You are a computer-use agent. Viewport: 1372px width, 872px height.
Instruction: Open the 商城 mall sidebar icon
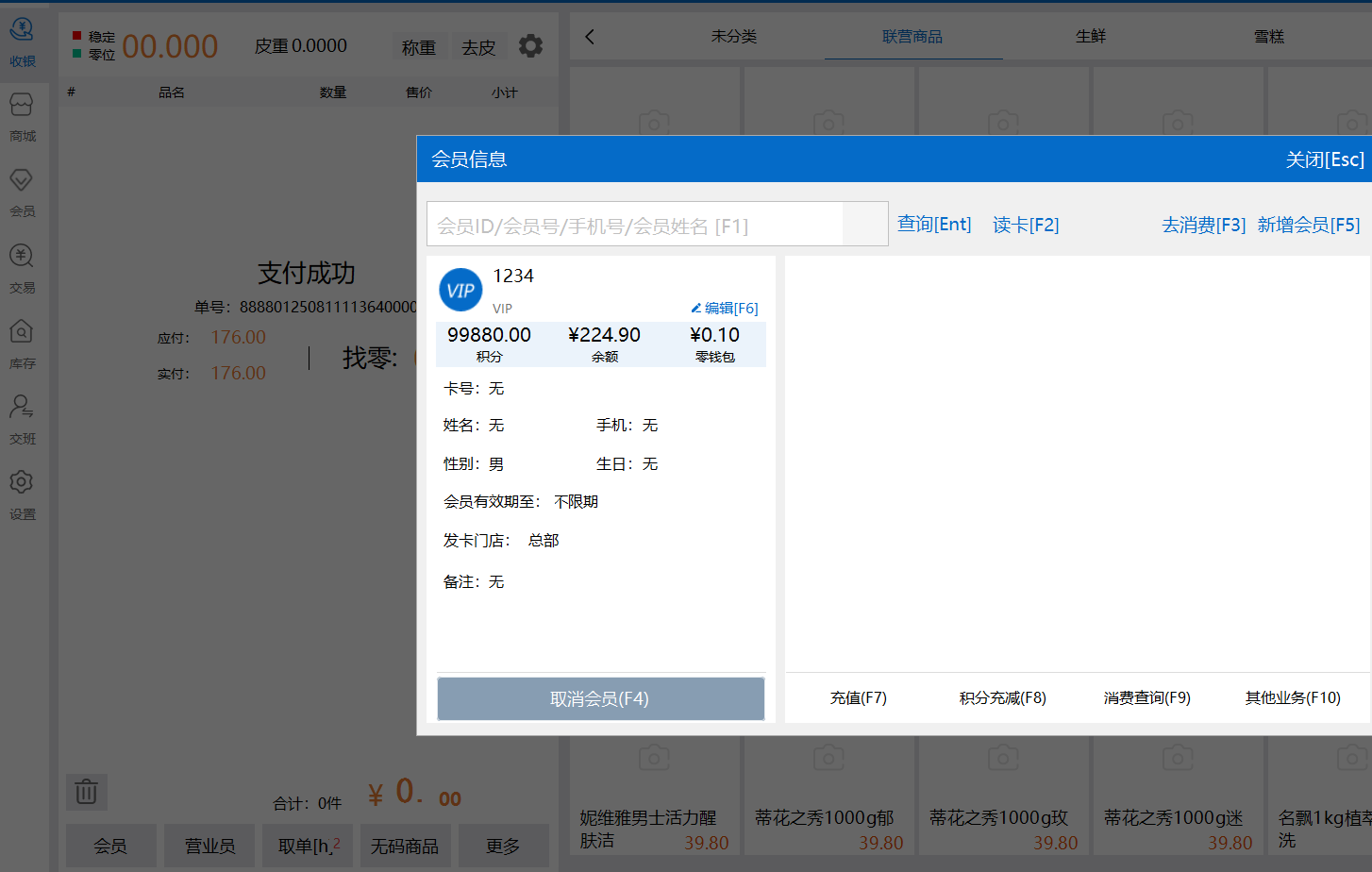(x=23, y=117)
